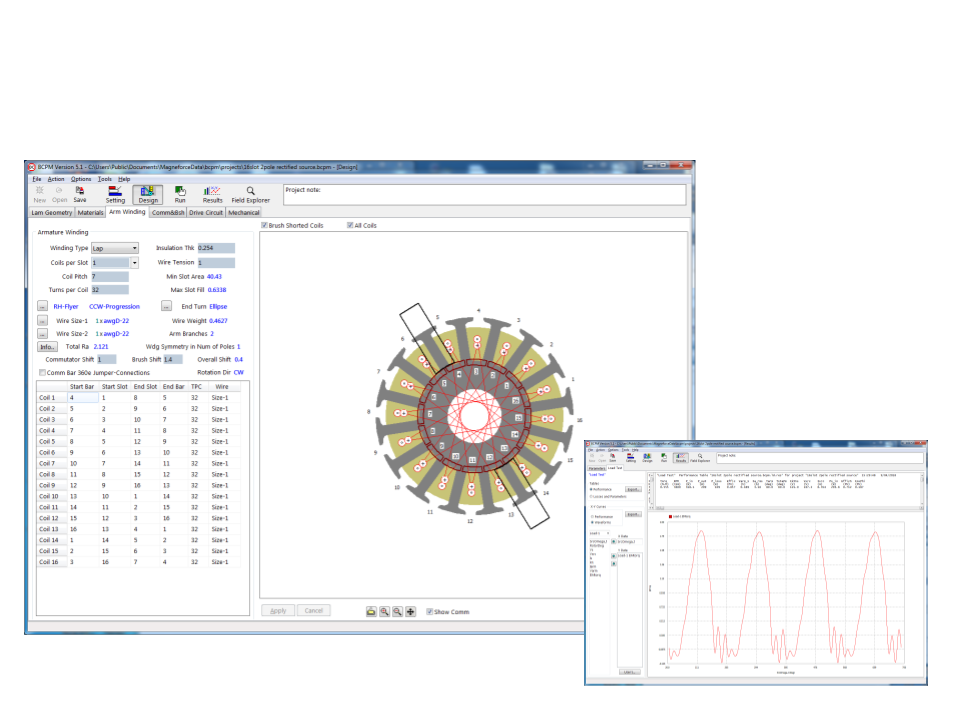This screenshot has height=720, width=960.
Task: Switch to the Lam Geometry tab
Action: pos(52,212)
